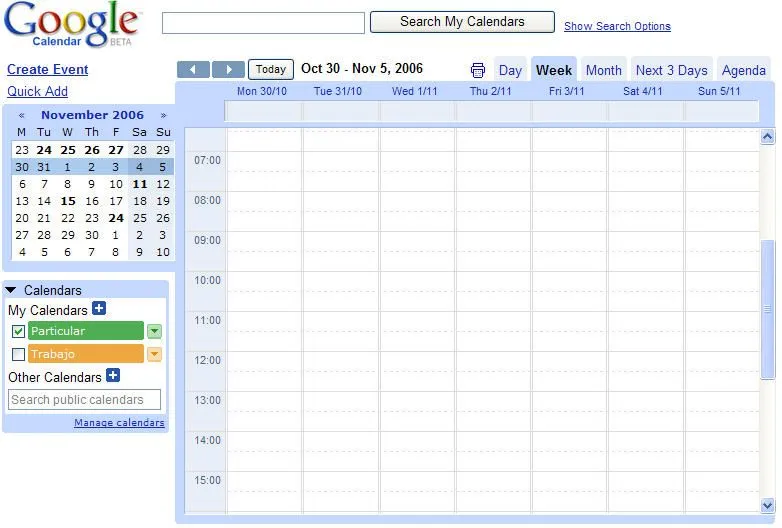Viewport: 782px width, 528px height.
Task: Go to next week arrow
Action: [228, 69]
